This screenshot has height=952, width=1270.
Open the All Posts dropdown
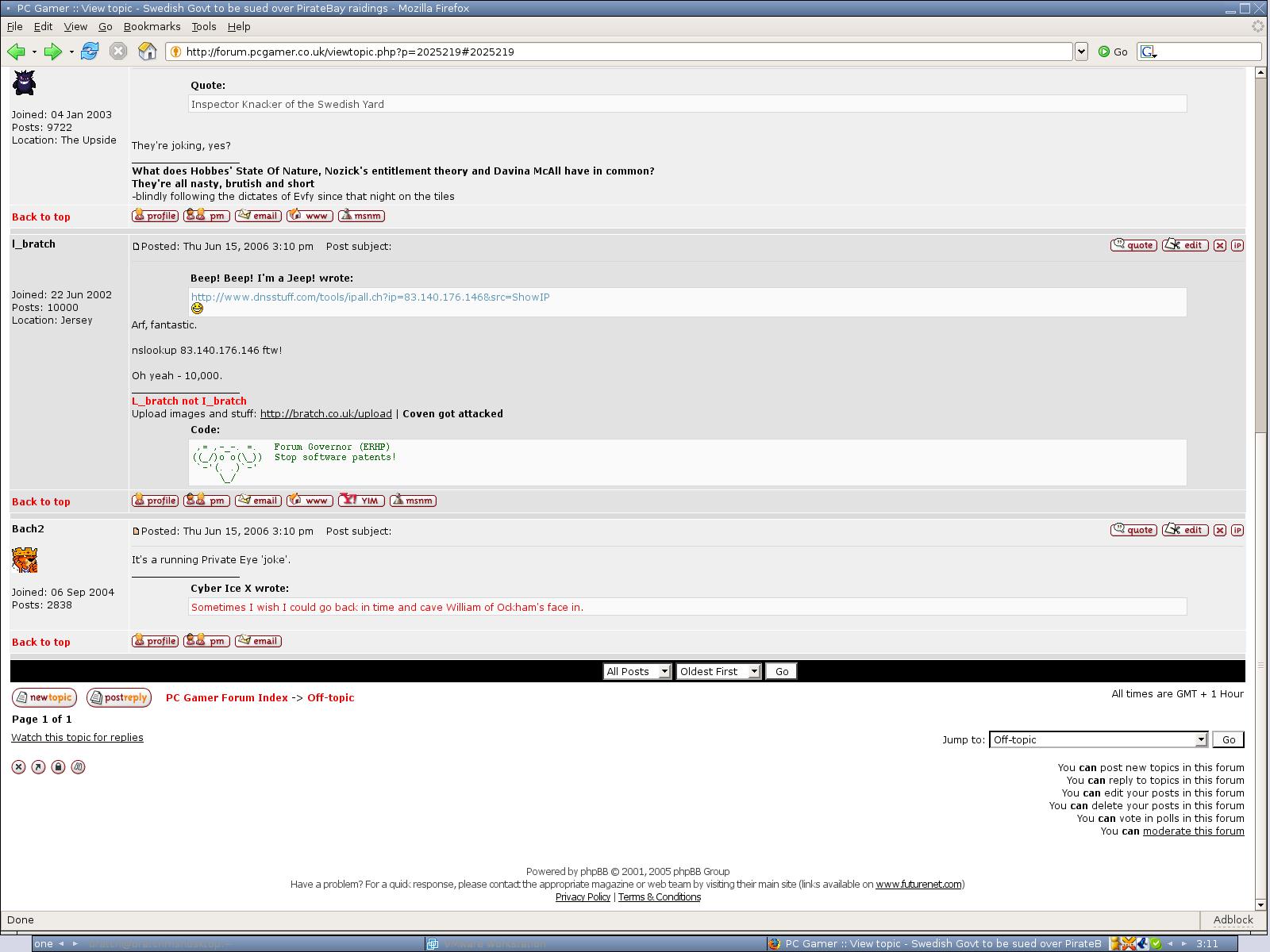click(x=637, y=671)
